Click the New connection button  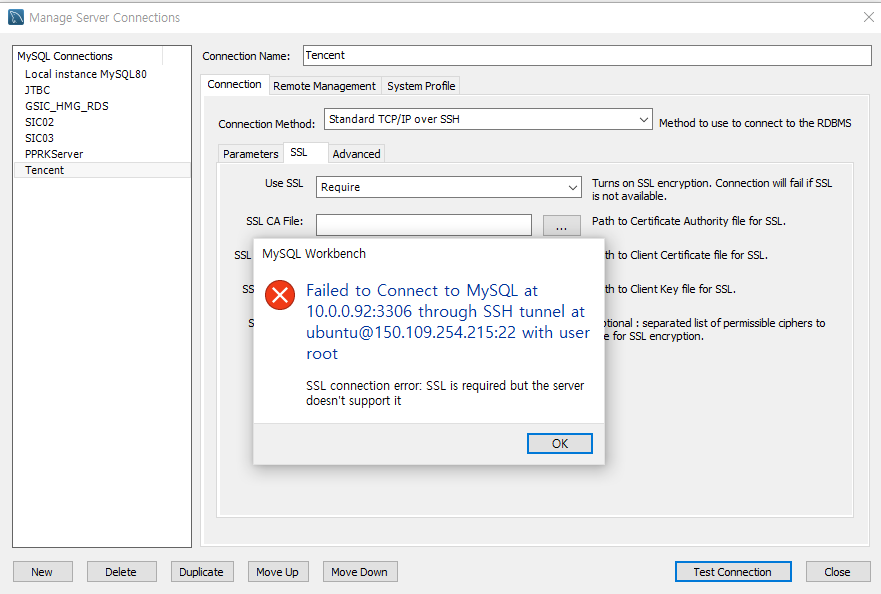[43, 572]
